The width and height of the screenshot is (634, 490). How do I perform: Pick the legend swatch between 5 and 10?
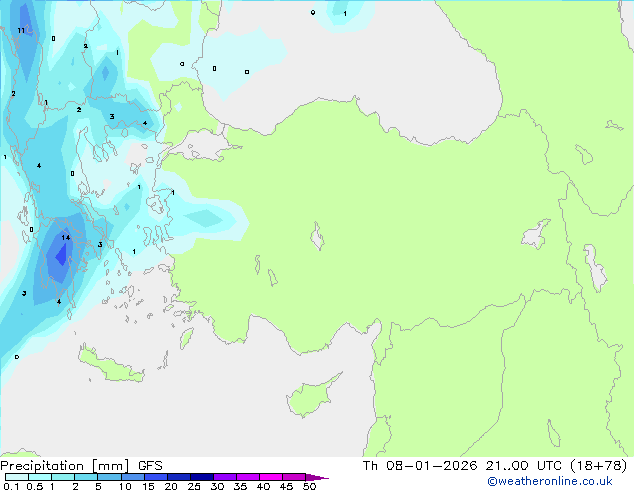click(x=110, y=477)
